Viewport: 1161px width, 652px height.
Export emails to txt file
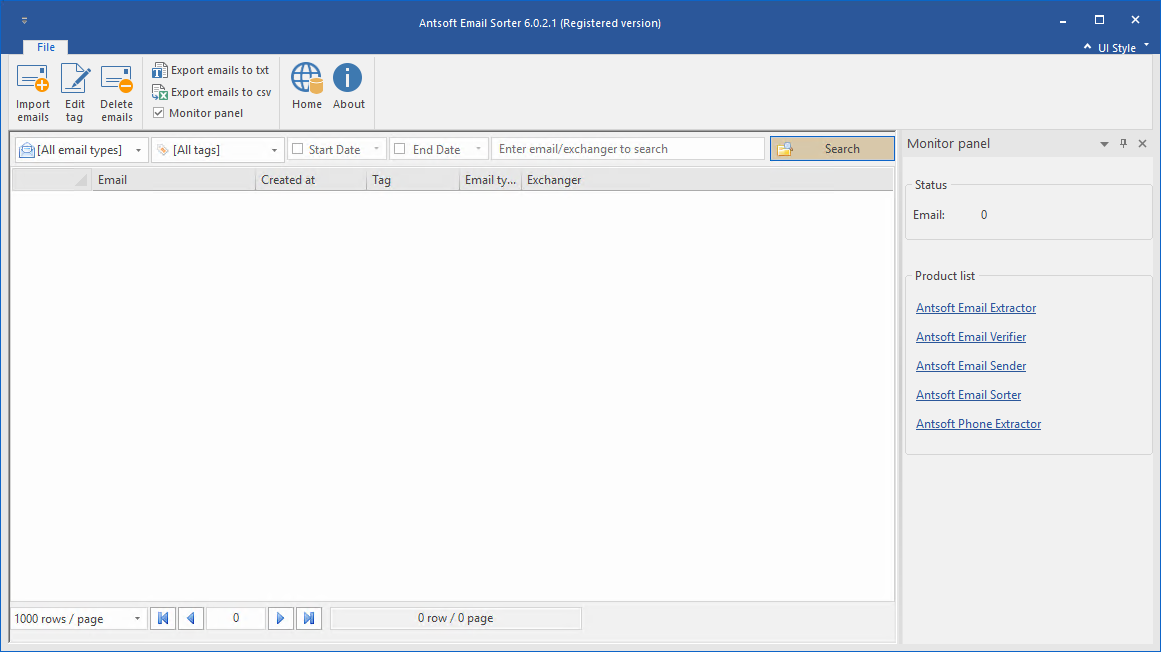(210, 70)
